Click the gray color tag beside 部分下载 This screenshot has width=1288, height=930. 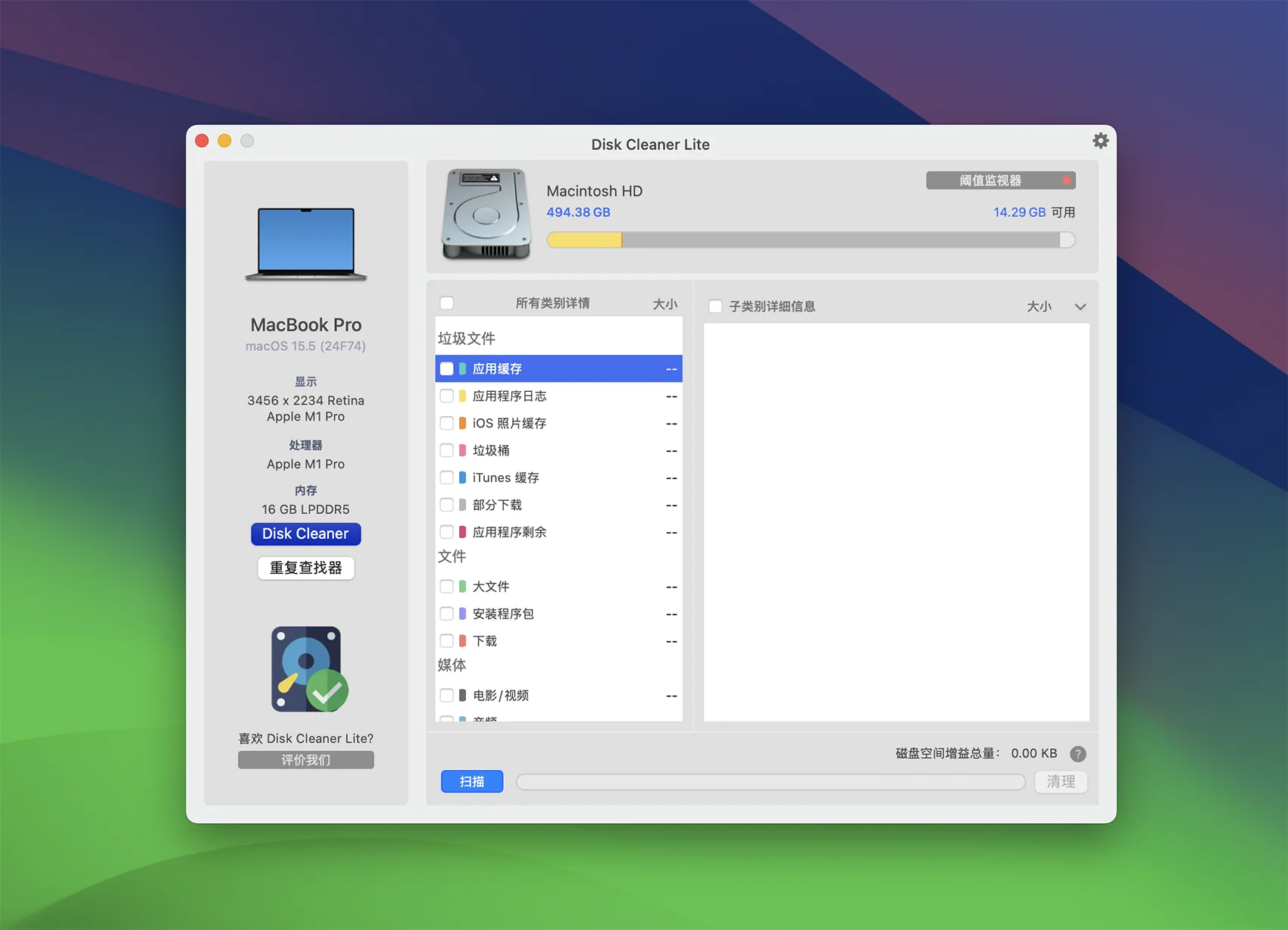pyautogui.click(x=462, y=505)
